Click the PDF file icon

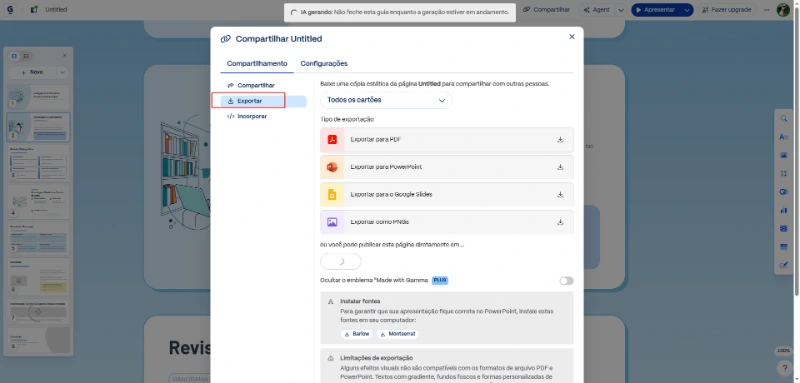332,140
